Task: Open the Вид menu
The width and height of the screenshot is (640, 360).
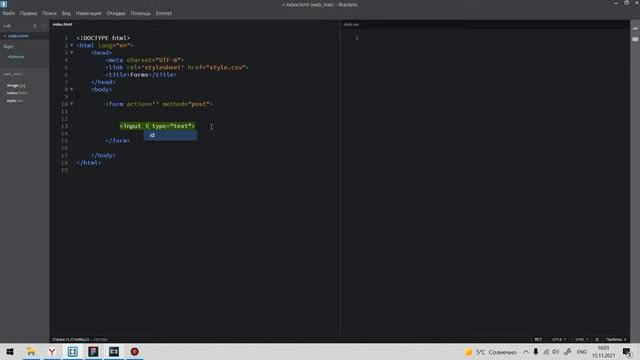Action: (66, 13)
